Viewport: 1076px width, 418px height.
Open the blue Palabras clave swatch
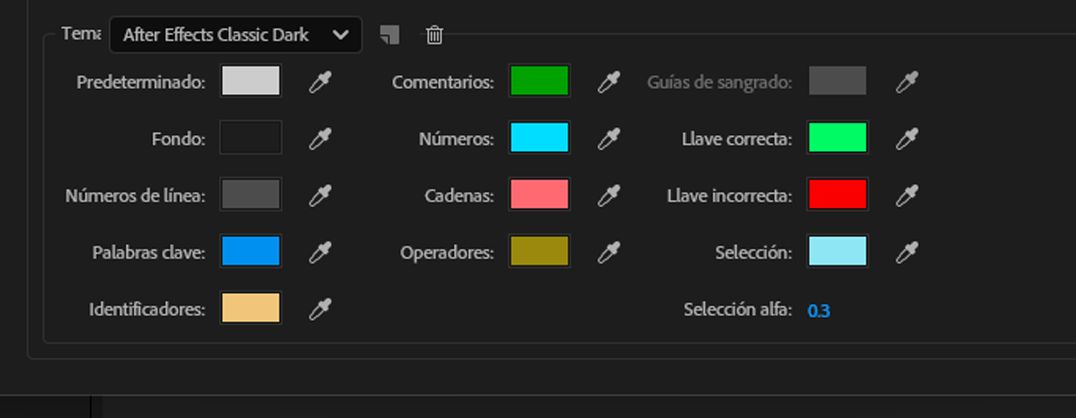click(x=250, y=253)
